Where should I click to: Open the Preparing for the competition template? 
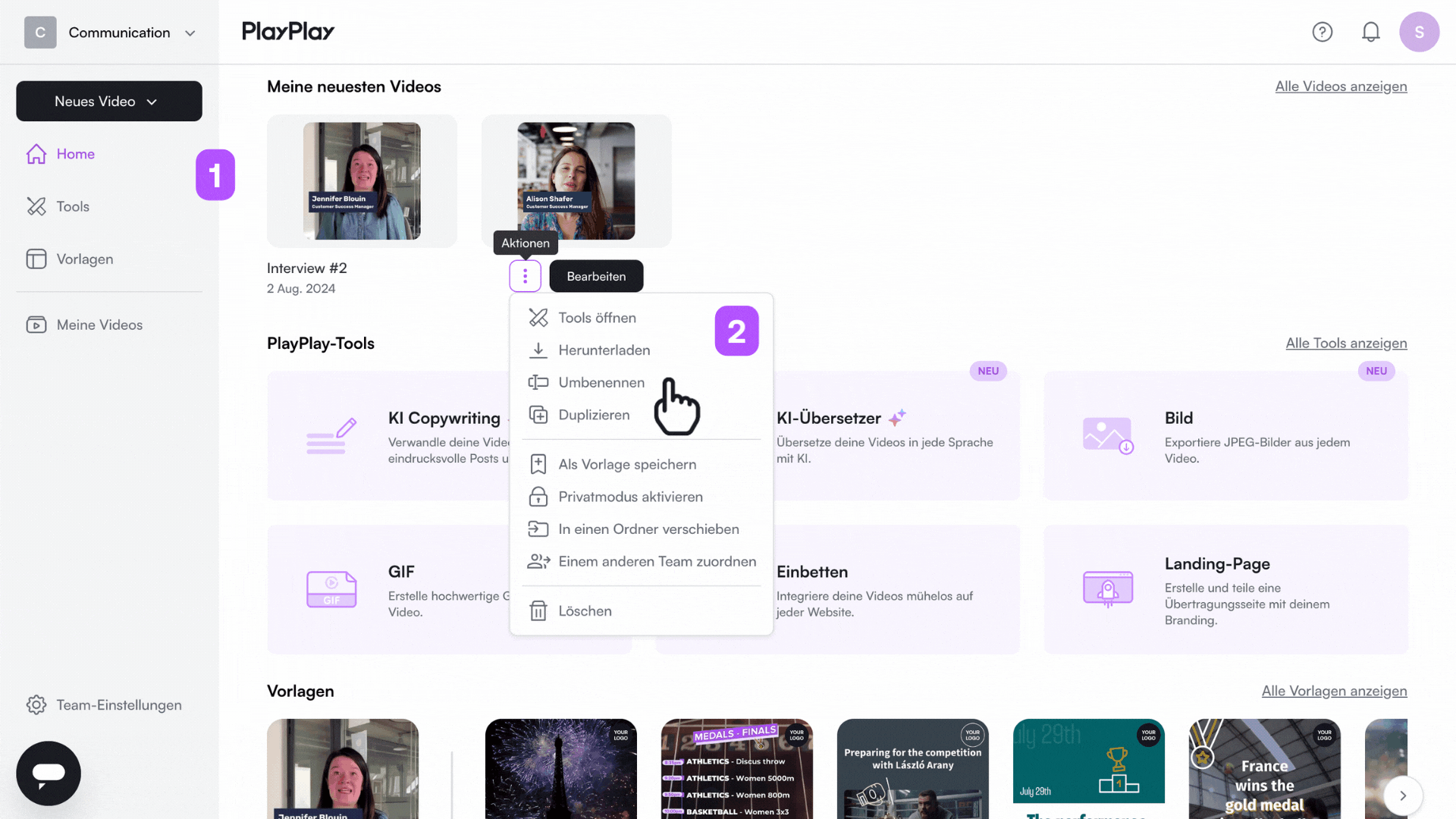[x=913, y=769]
